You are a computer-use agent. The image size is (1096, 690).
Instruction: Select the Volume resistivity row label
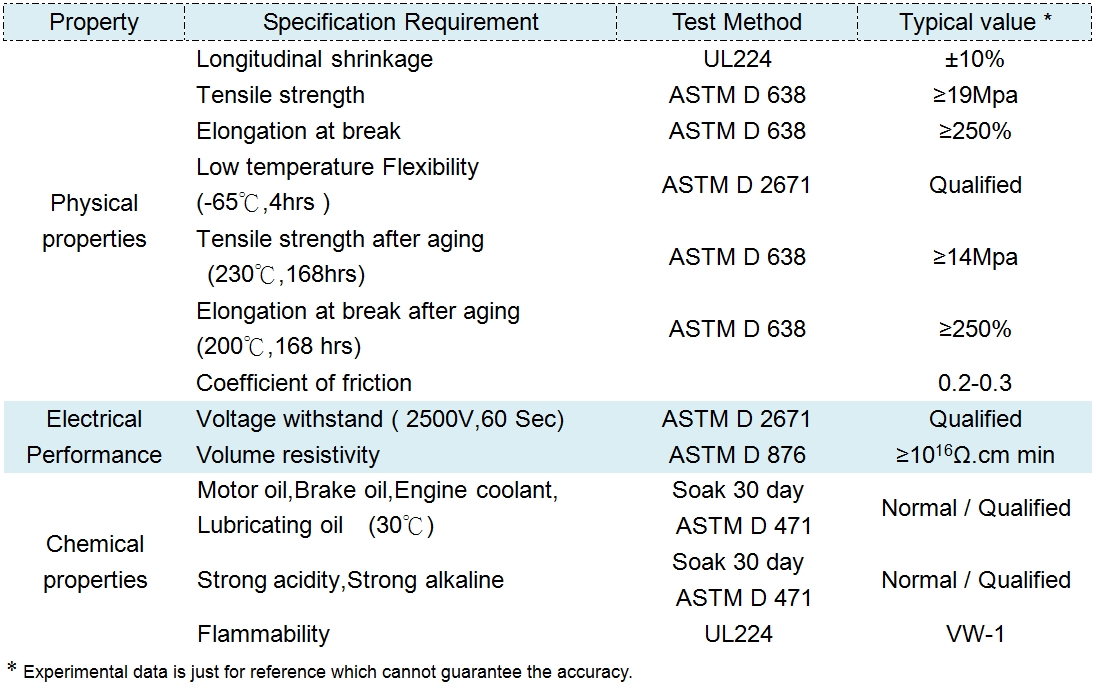pyautogui.click(x=288, y=455)
